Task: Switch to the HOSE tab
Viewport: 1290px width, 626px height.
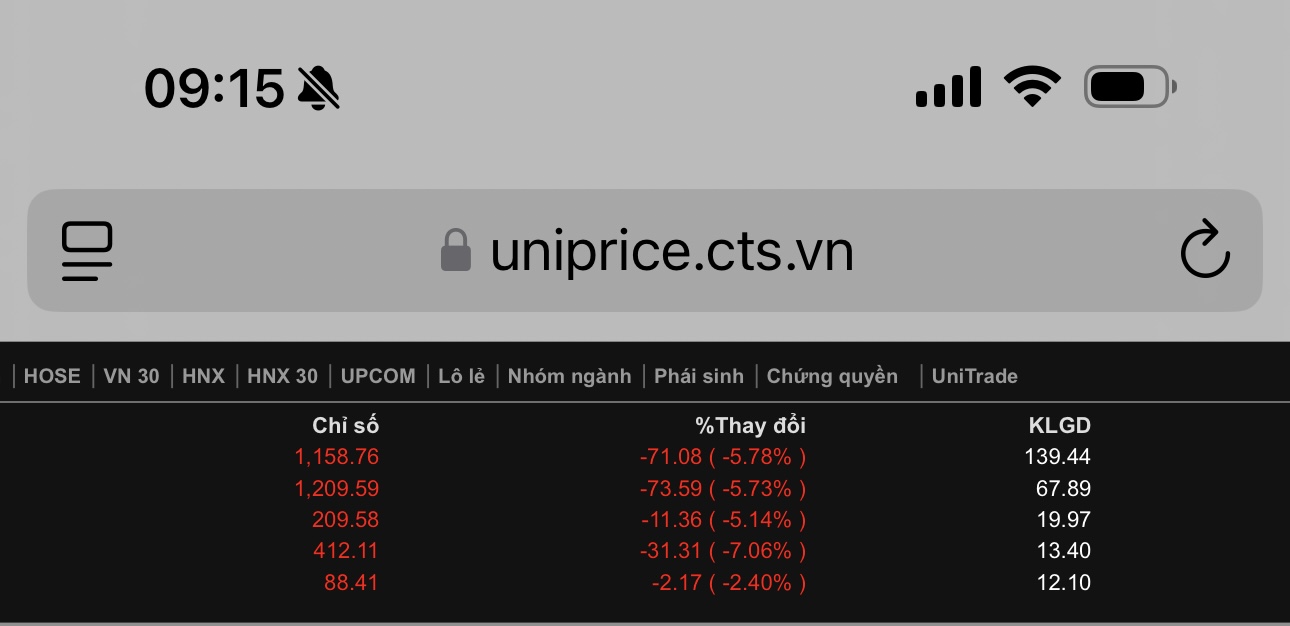Action: (52, 376)
